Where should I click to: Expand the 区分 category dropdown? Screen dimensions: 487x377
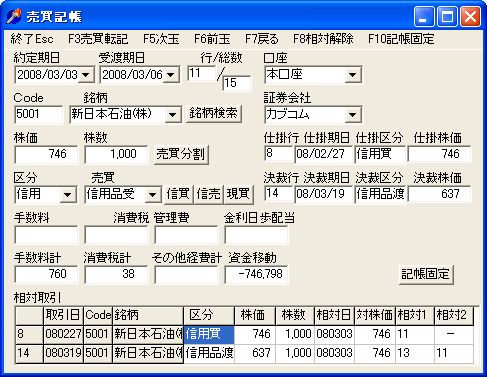click(68, 194)
